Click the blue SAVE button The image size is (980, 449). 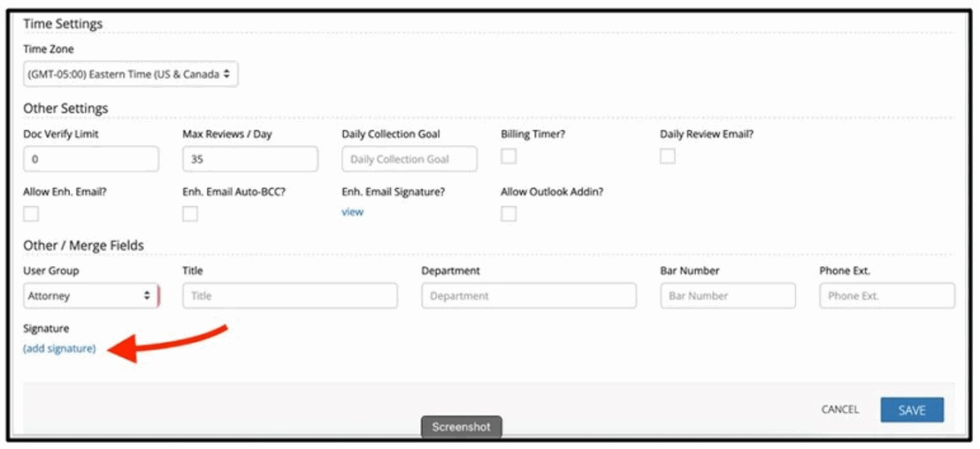912,410
